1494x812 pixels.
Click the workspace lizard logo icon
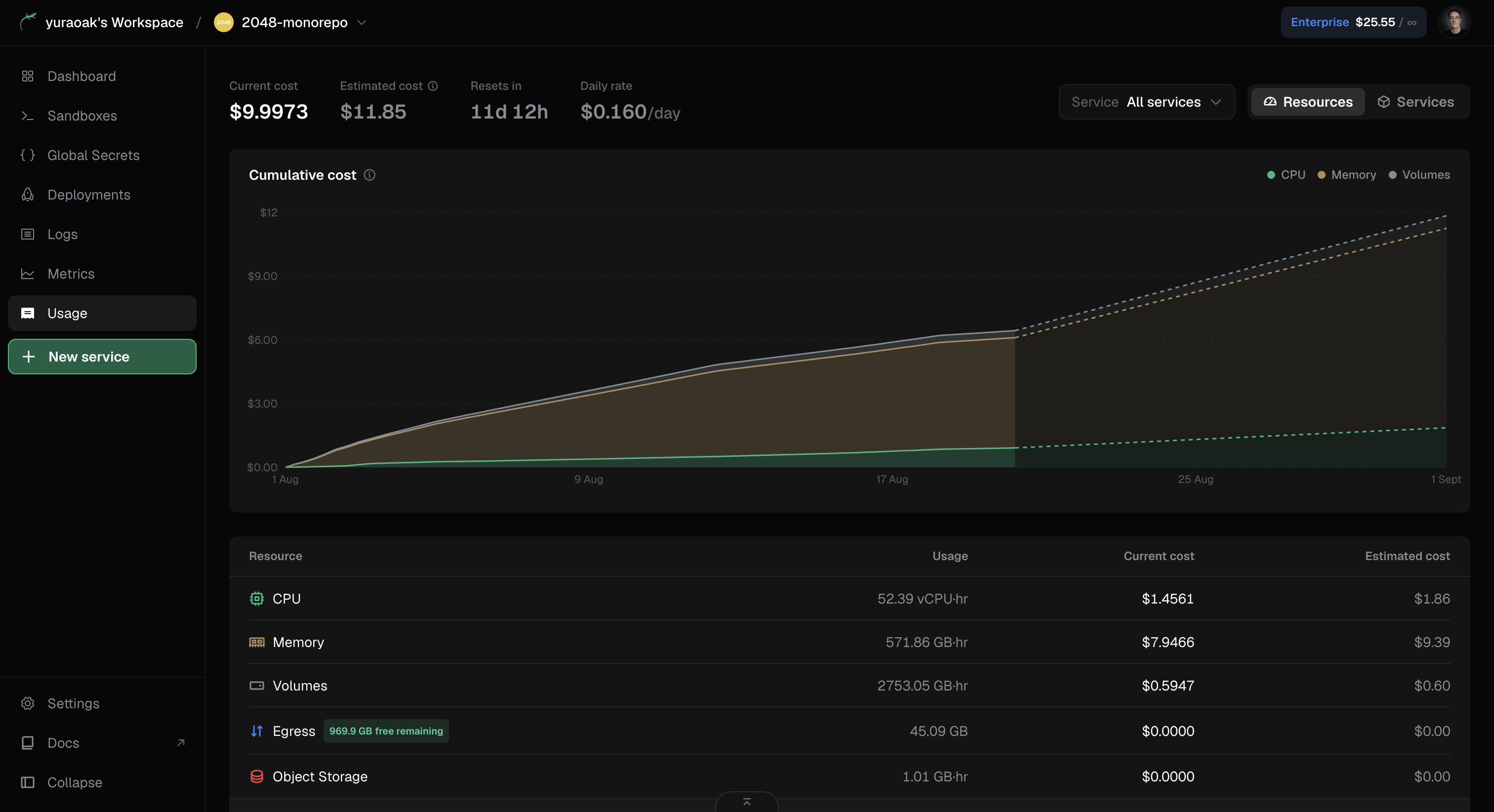pos(28,22)
